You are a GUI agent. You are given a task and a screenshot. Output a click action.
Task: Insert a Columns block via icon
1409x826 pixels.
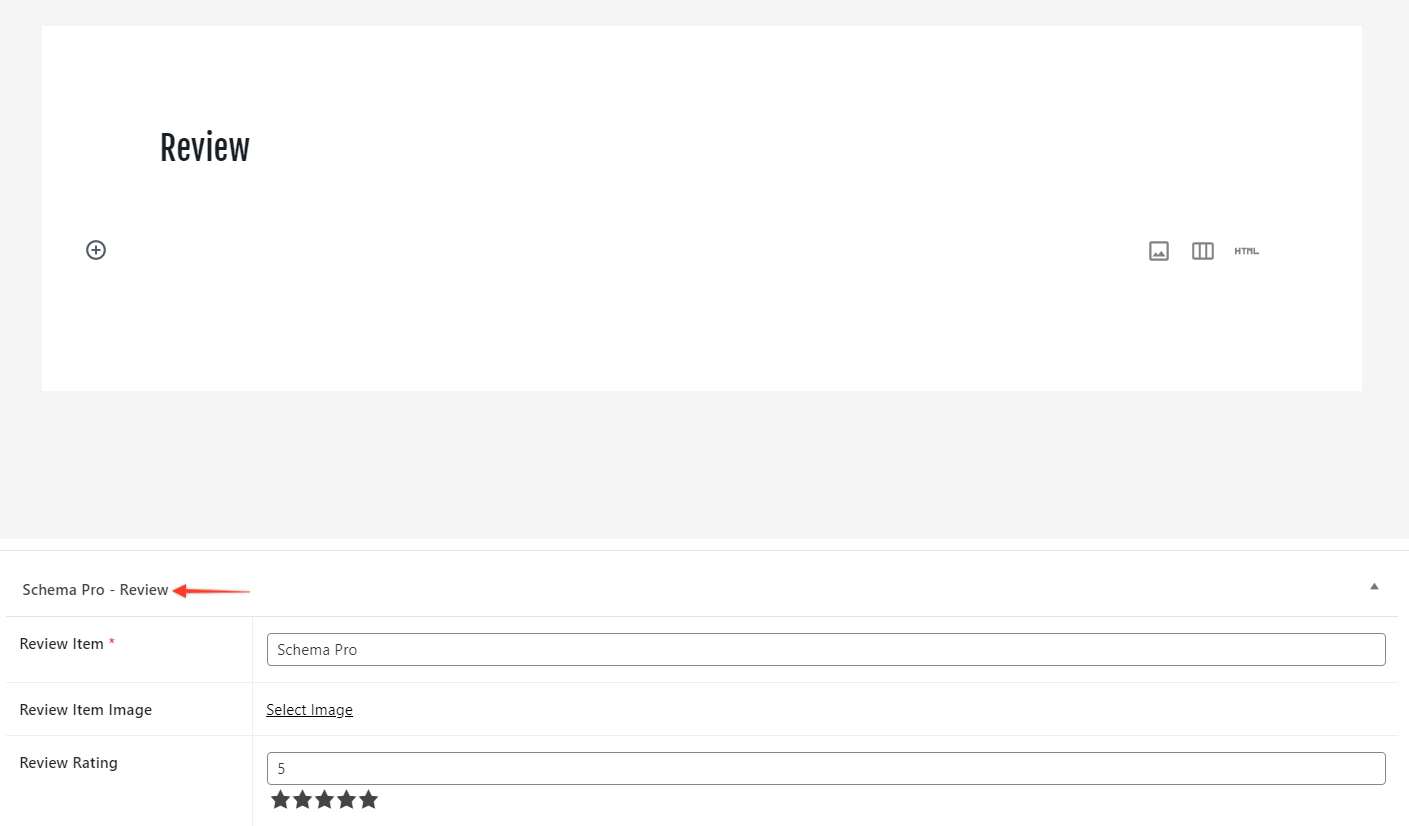[x=1203, y=251]
